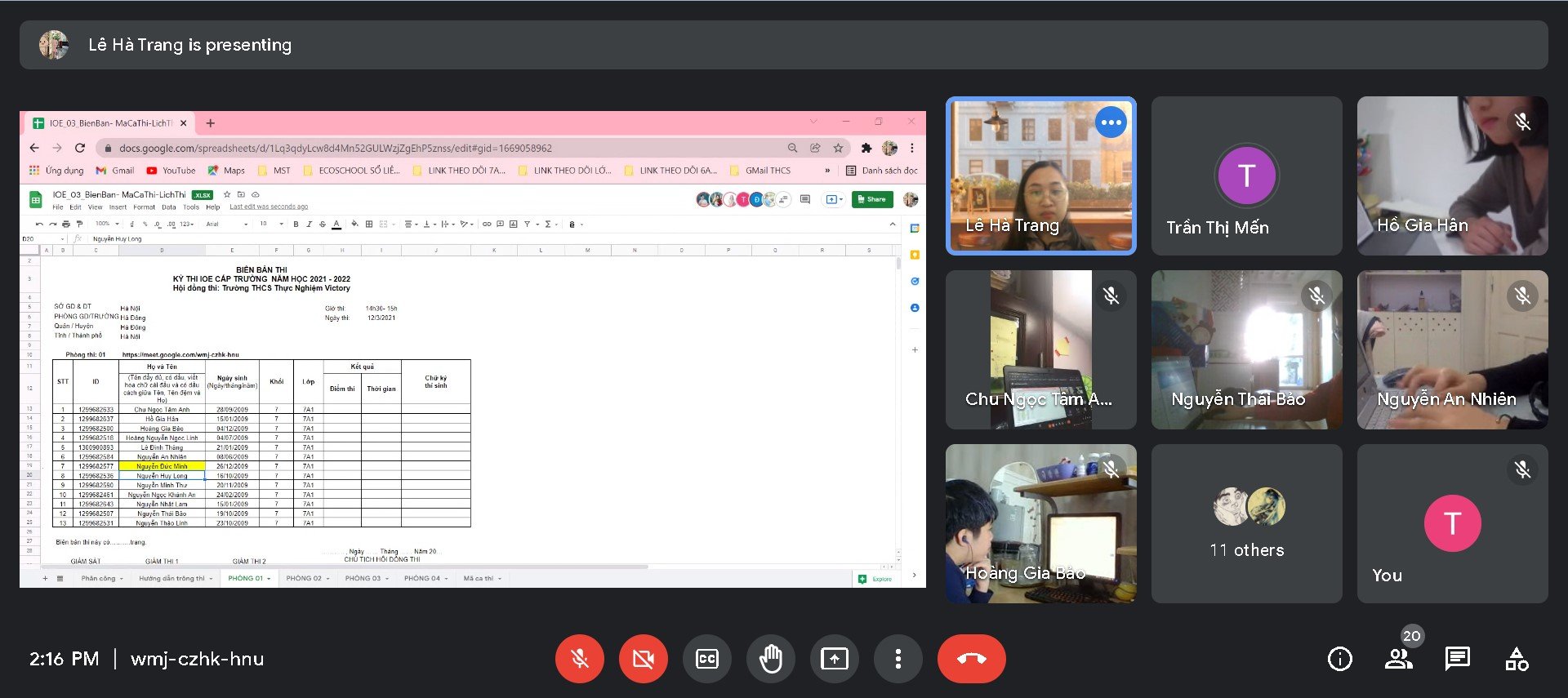The height and width of the screenshot is (698, 1568).
Task: Open the chat with everyone panel
Action: pyautogui.click(x=1457, y=659)
